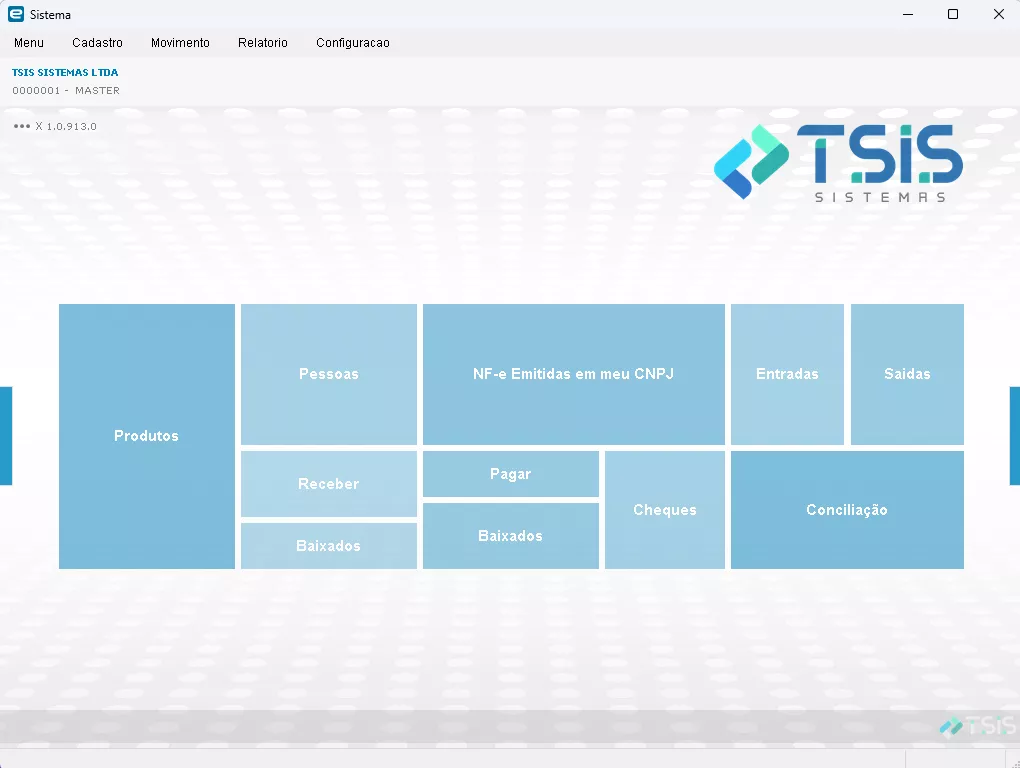1020x768 pixels.
Task: Open the Relatorio menu
Action: (262, 43)
